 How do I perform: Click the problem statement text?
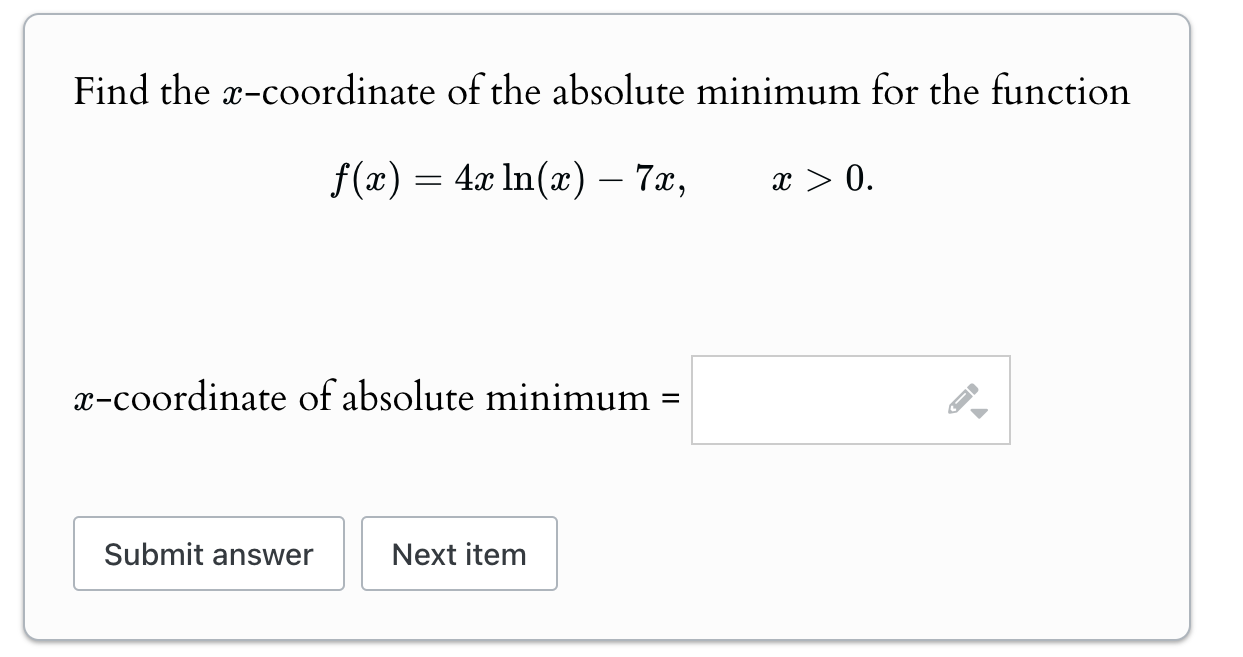click(x=600, y=91)
